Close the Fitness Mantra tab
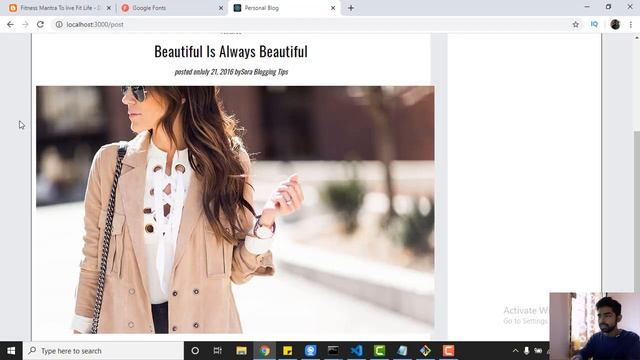640x360 pixels. [109, 8]
